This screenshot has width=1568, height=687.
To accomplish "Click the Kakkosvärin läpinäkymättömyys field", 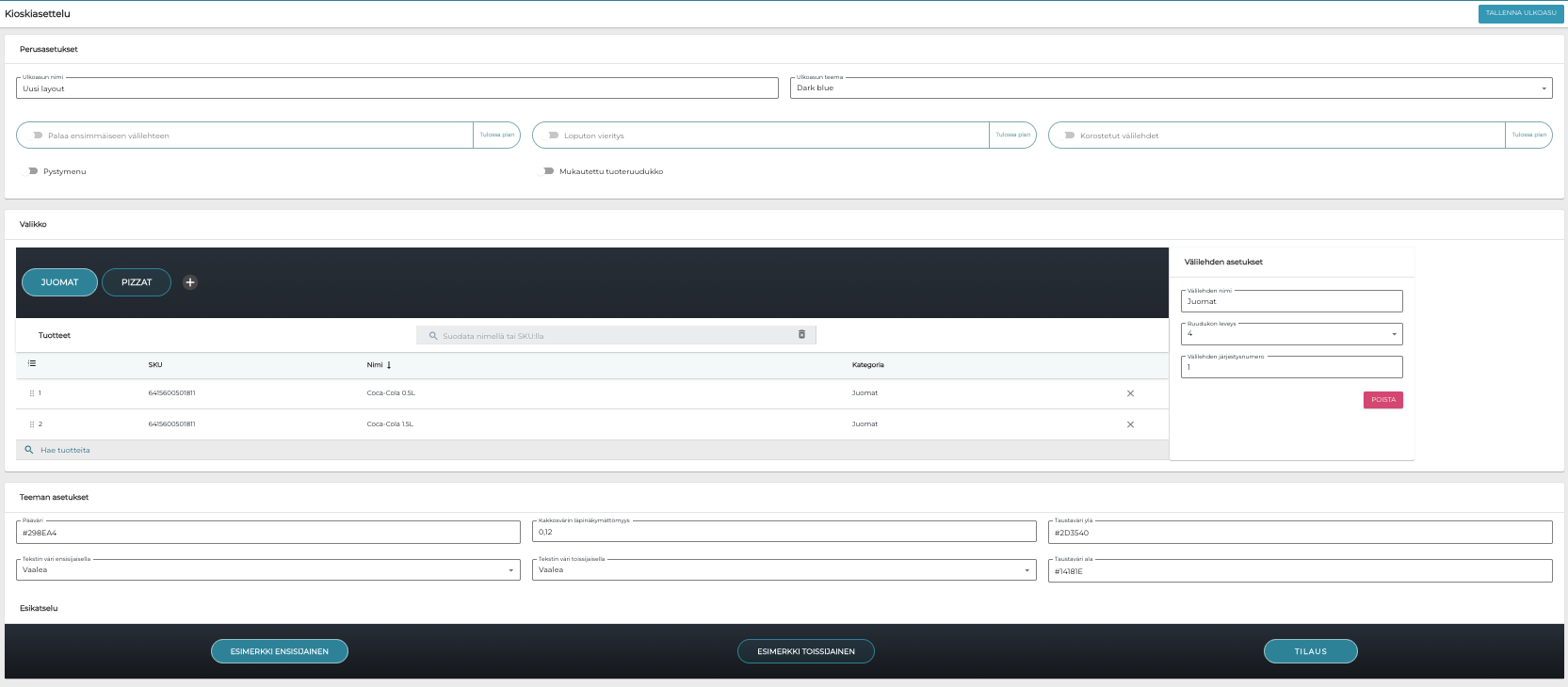I will click(784, 532).
